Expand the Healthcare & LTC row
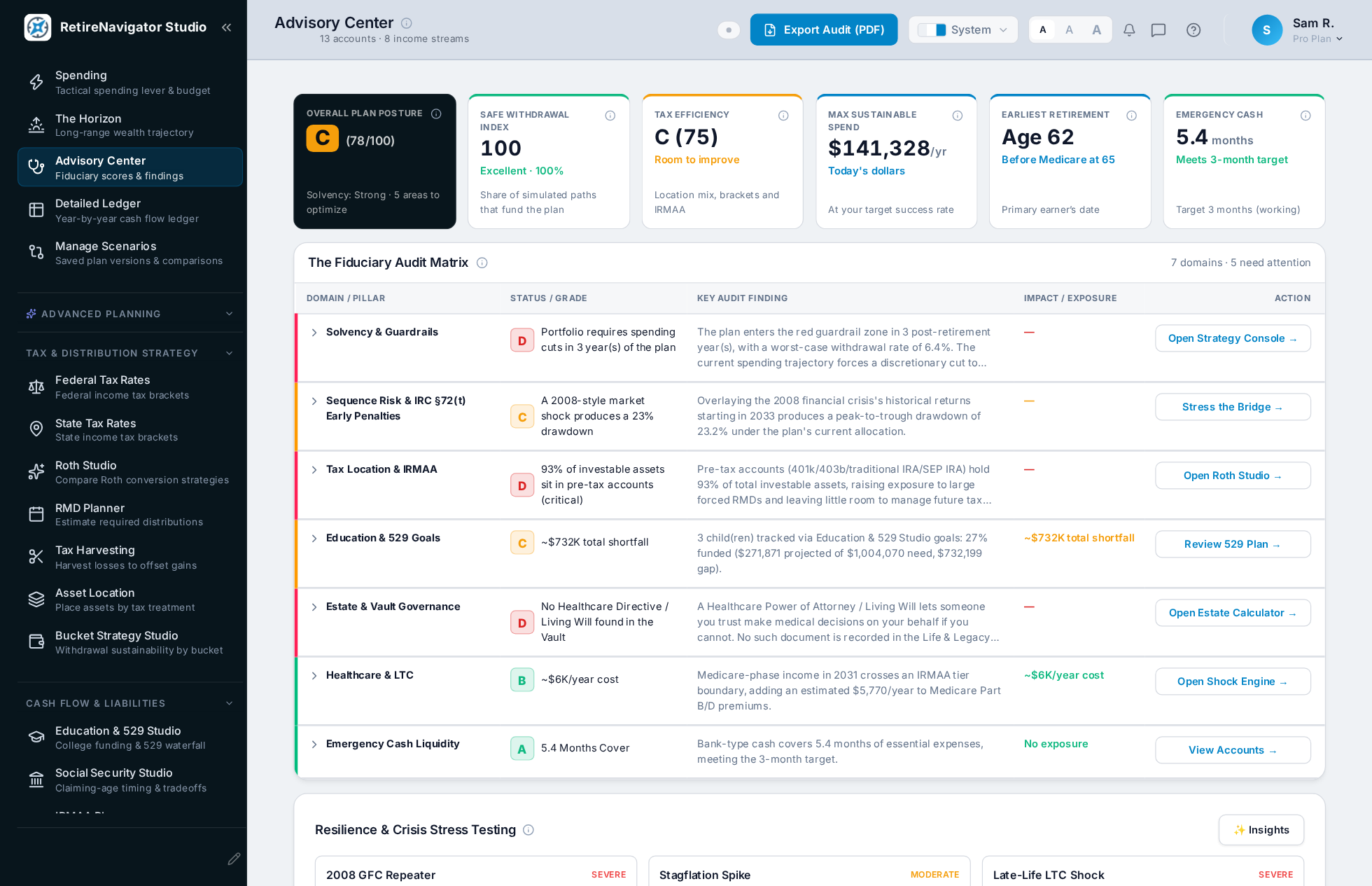The width and height of the screenshot is (1372, 886). point(314,676)
